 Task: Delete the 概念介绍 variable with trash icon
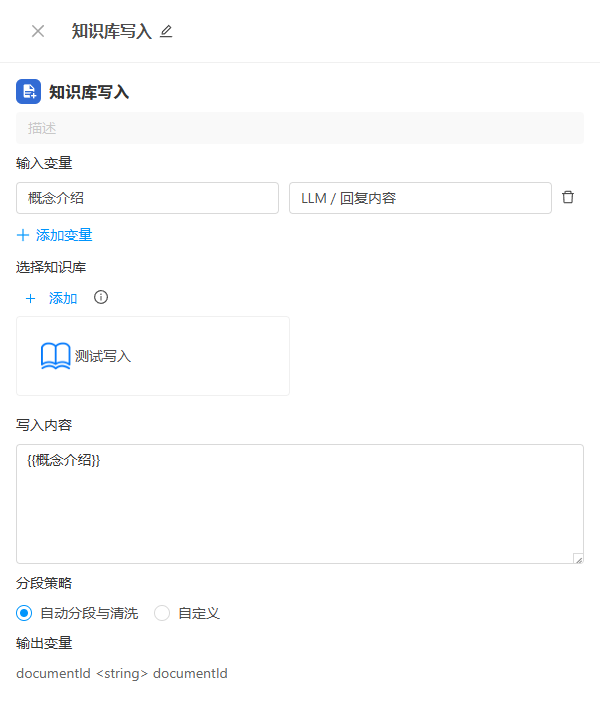pyautogui.click(x=568, y=198)
